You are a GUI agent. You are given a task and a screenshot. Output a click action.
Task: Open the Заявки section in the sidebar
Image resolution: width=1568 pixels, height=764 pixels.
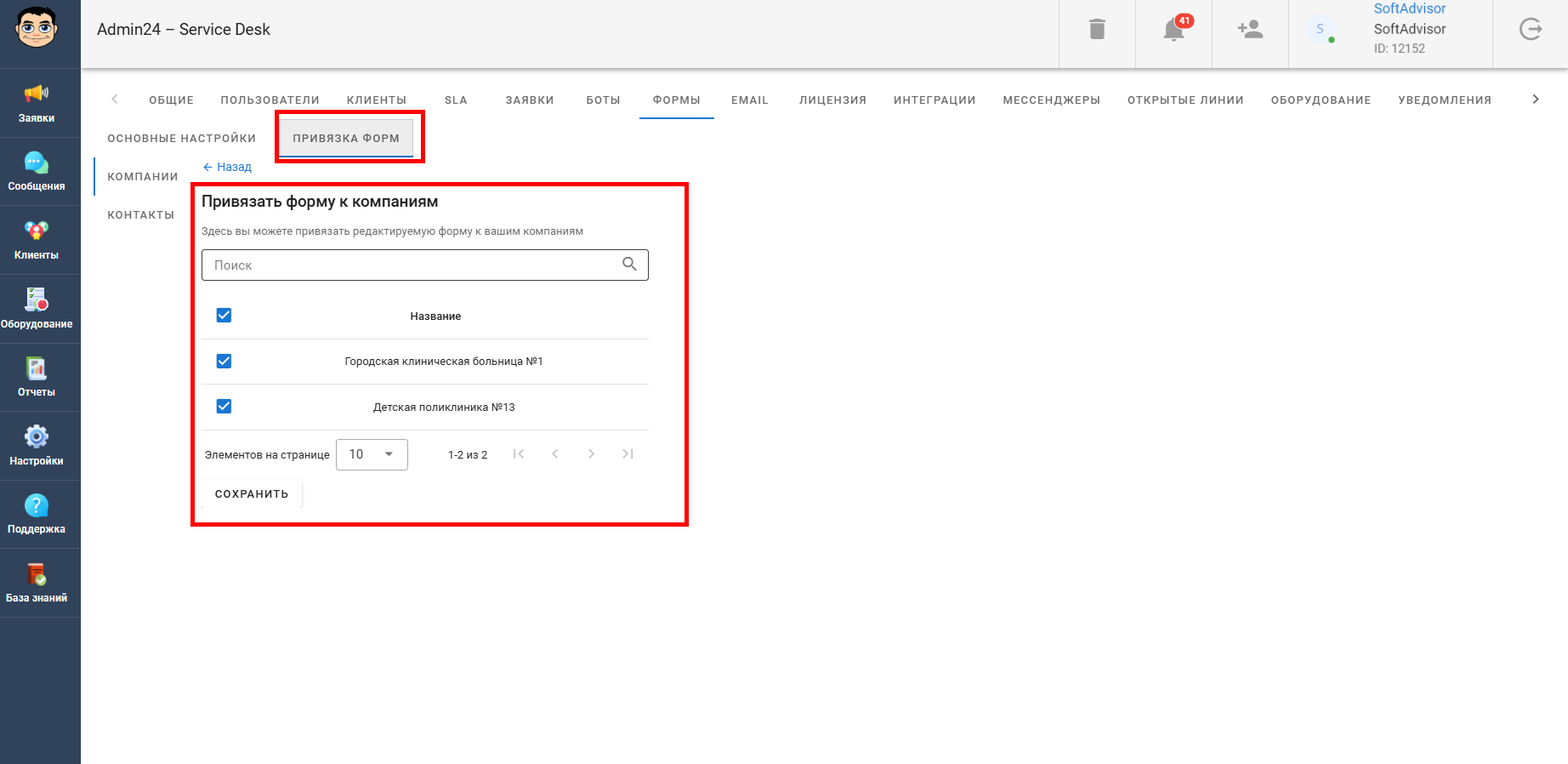(x=37, y=103)
